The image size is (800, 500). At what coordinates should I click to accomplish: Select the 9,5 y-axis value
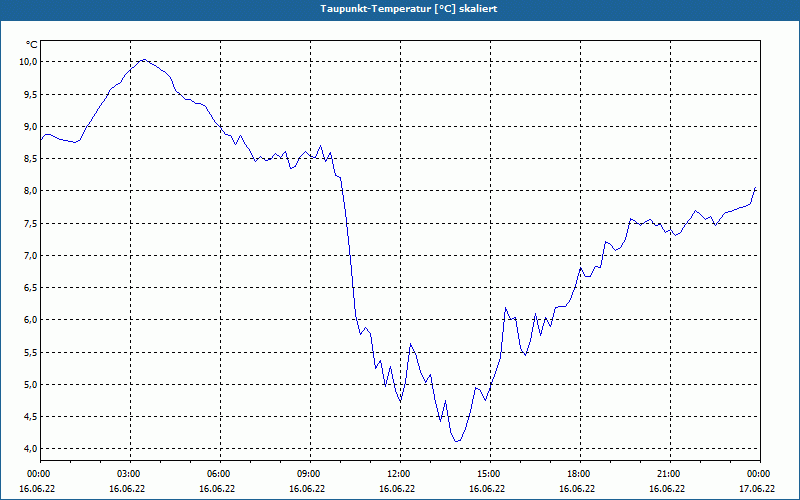(x=31, y=94)
